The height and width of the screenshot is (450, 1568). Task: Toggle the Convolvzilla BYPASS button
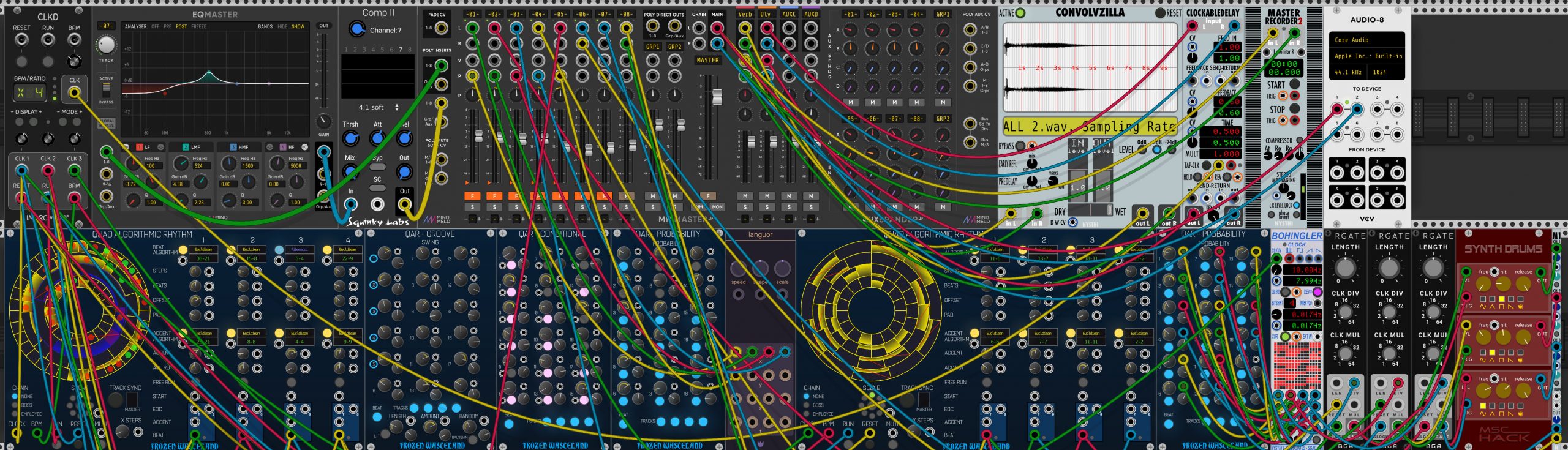1020,146
